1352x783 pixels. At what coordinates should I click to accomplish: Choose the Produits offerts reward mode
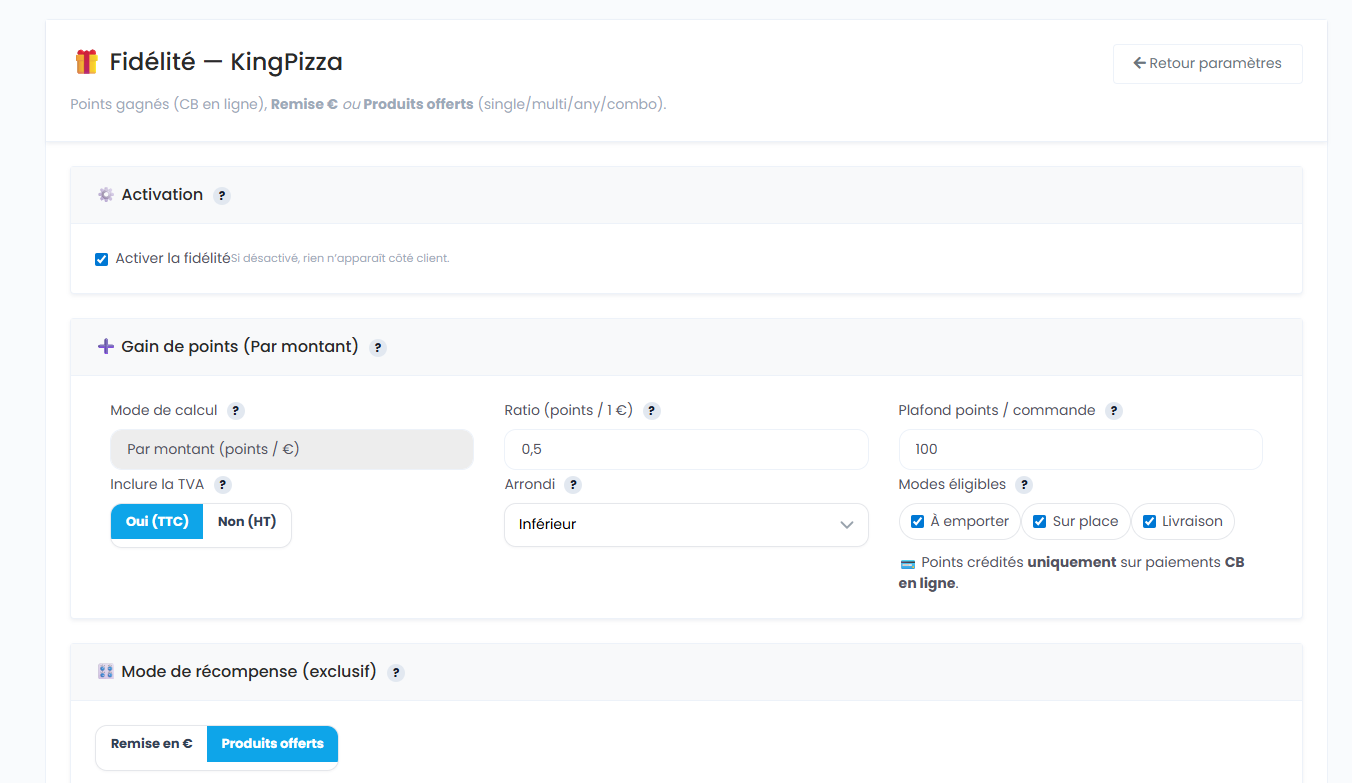tap(272, 744)
